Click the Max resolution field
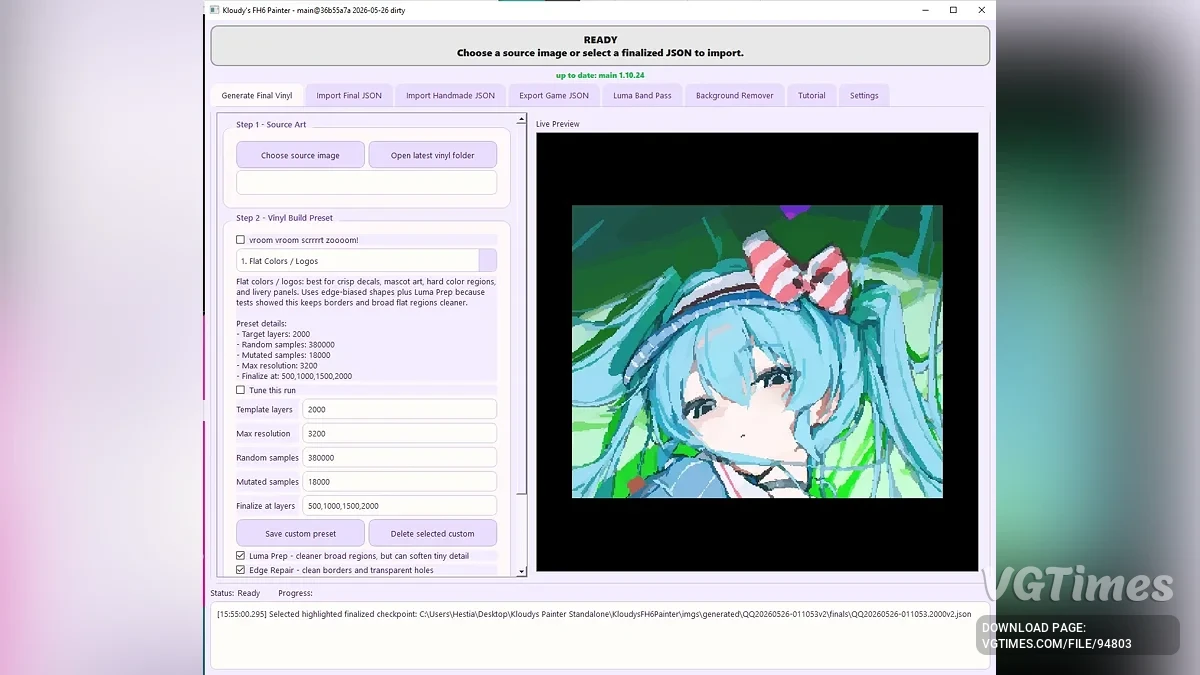The image size is (1200, 675). coord(399,433)
